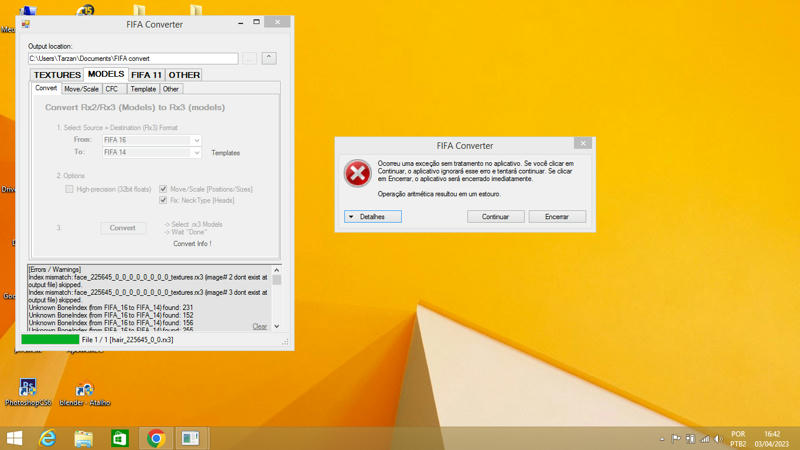Click the Templates link
This screenshot has height=450, width=800.
click(x=226, y=153)
